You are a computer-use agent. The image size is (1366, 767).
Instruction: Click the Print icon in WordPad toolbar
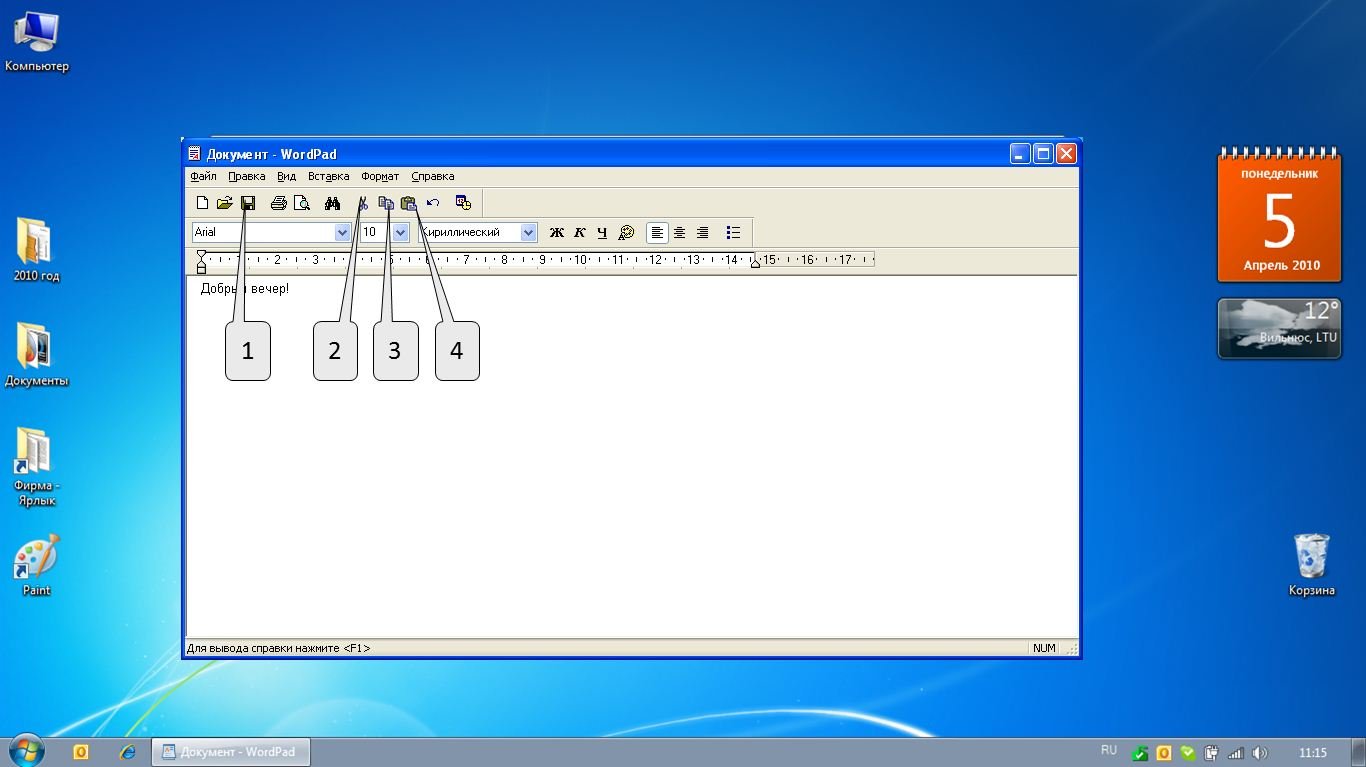point(278,203)
